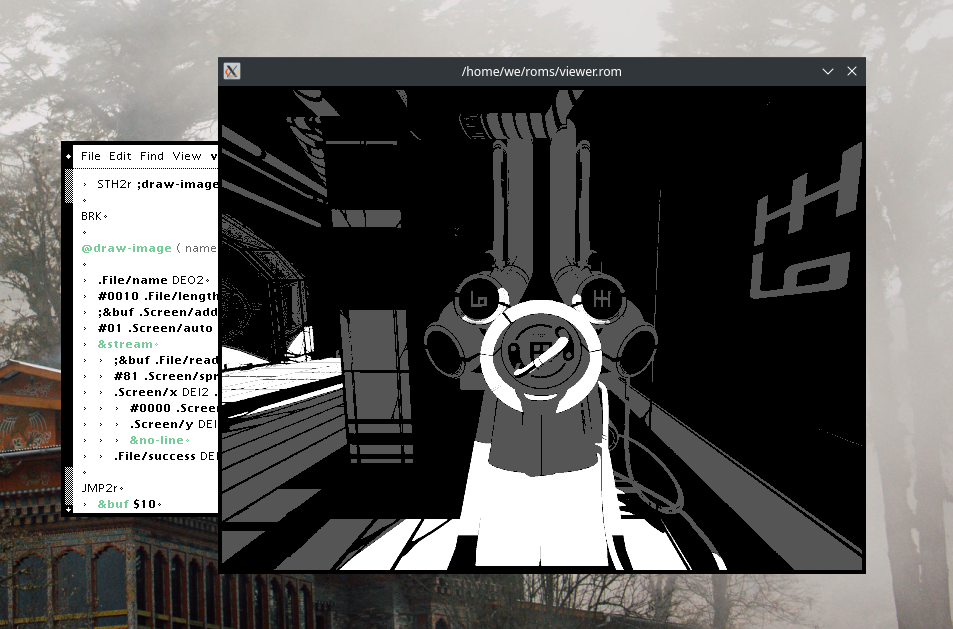953x629 pixels.
Task: Open the Edit menu in the editor
Action: pyautogui.click(x=120, y=156)
